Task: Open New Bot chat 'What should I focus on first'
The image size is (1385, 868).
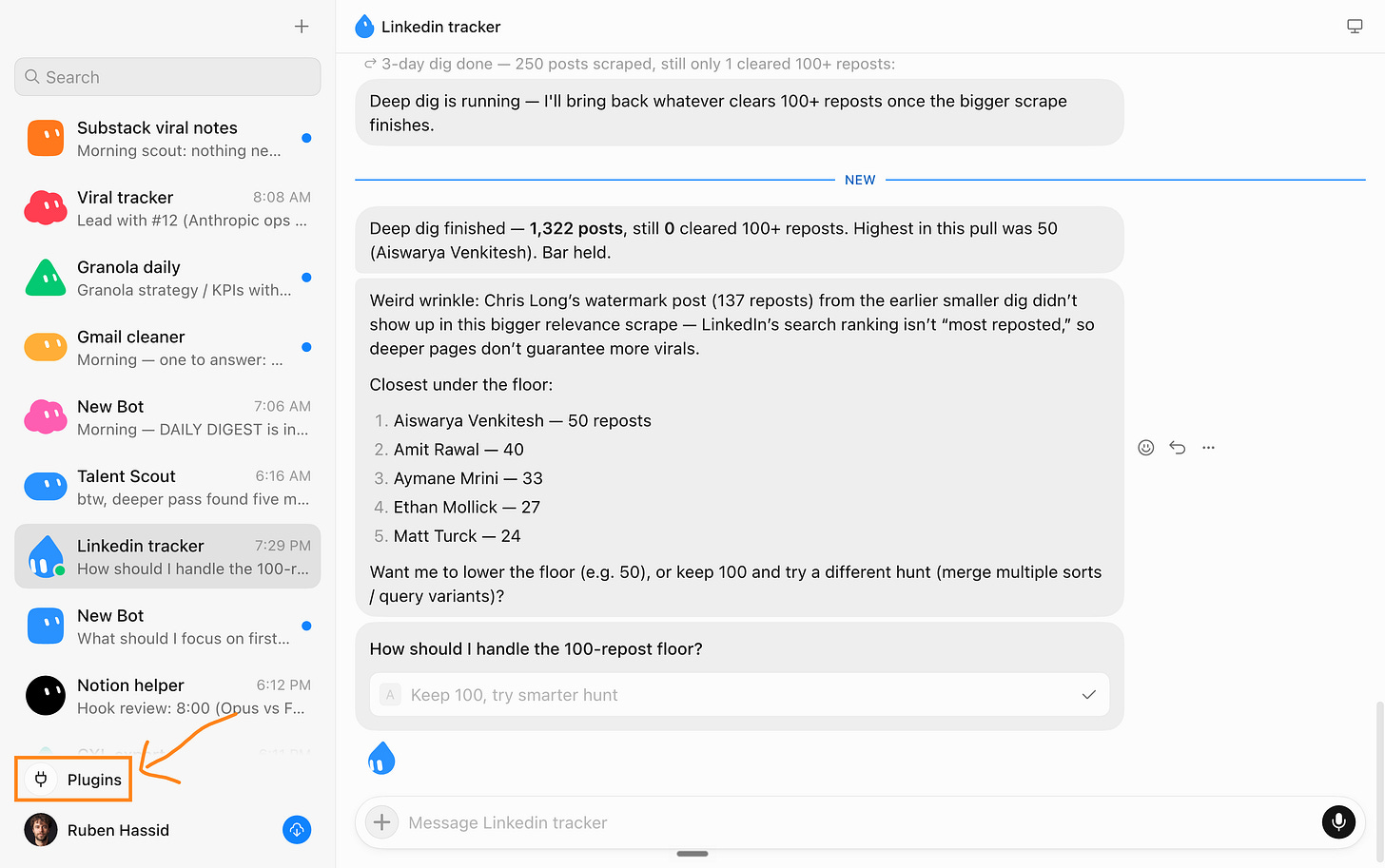Action: click(167, 627)
